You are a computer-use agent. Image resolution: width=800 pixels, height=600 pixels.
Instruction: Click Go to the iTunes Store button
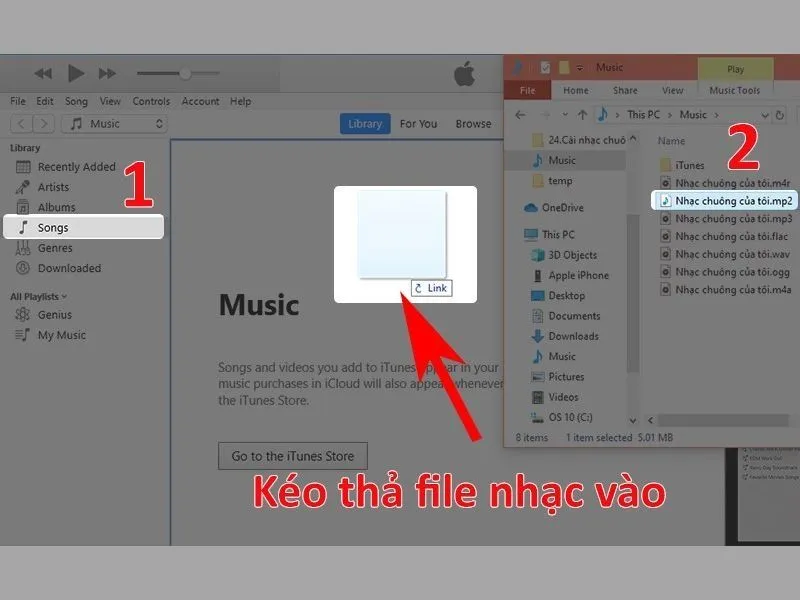(293, 456)
